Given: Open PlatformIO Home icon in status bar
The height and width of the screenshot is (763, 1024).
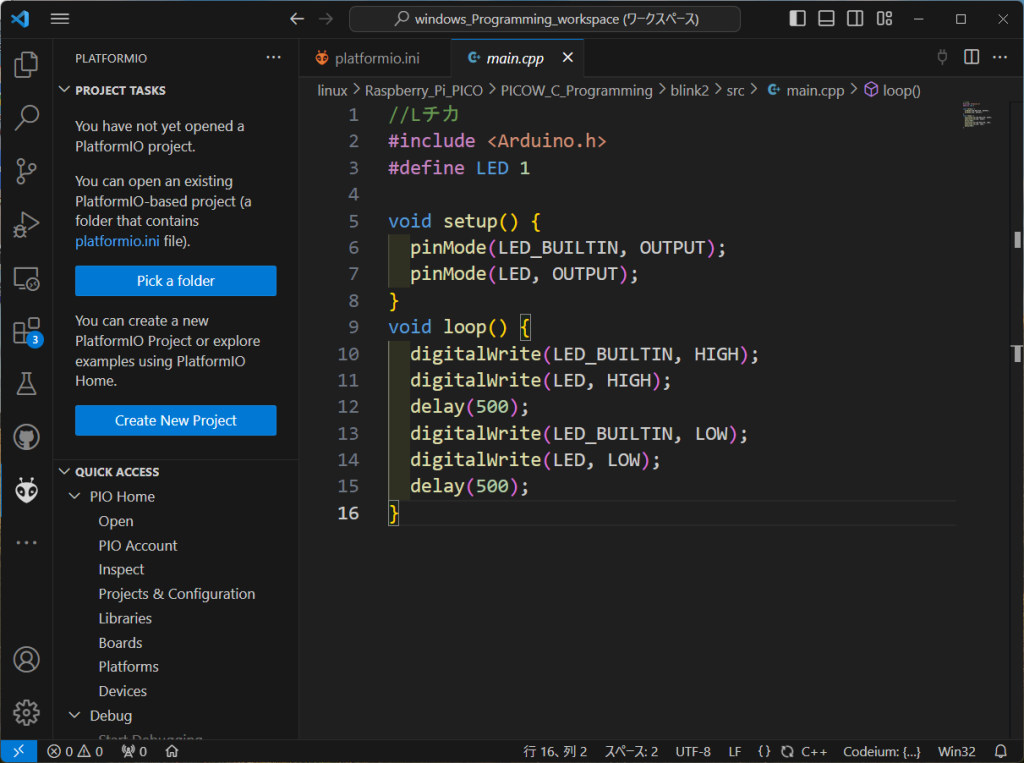Looking at the screenshot, I should [x=172, y=751].
